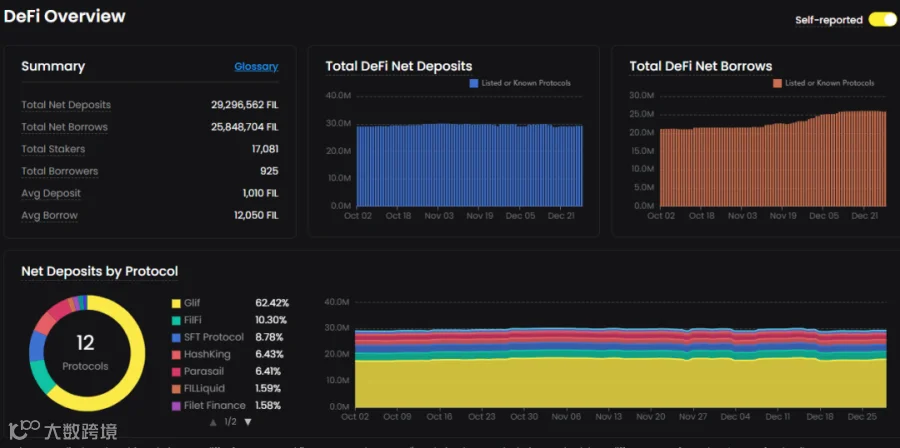Click the 1/2 legend page indicator

tap(230, 422)
